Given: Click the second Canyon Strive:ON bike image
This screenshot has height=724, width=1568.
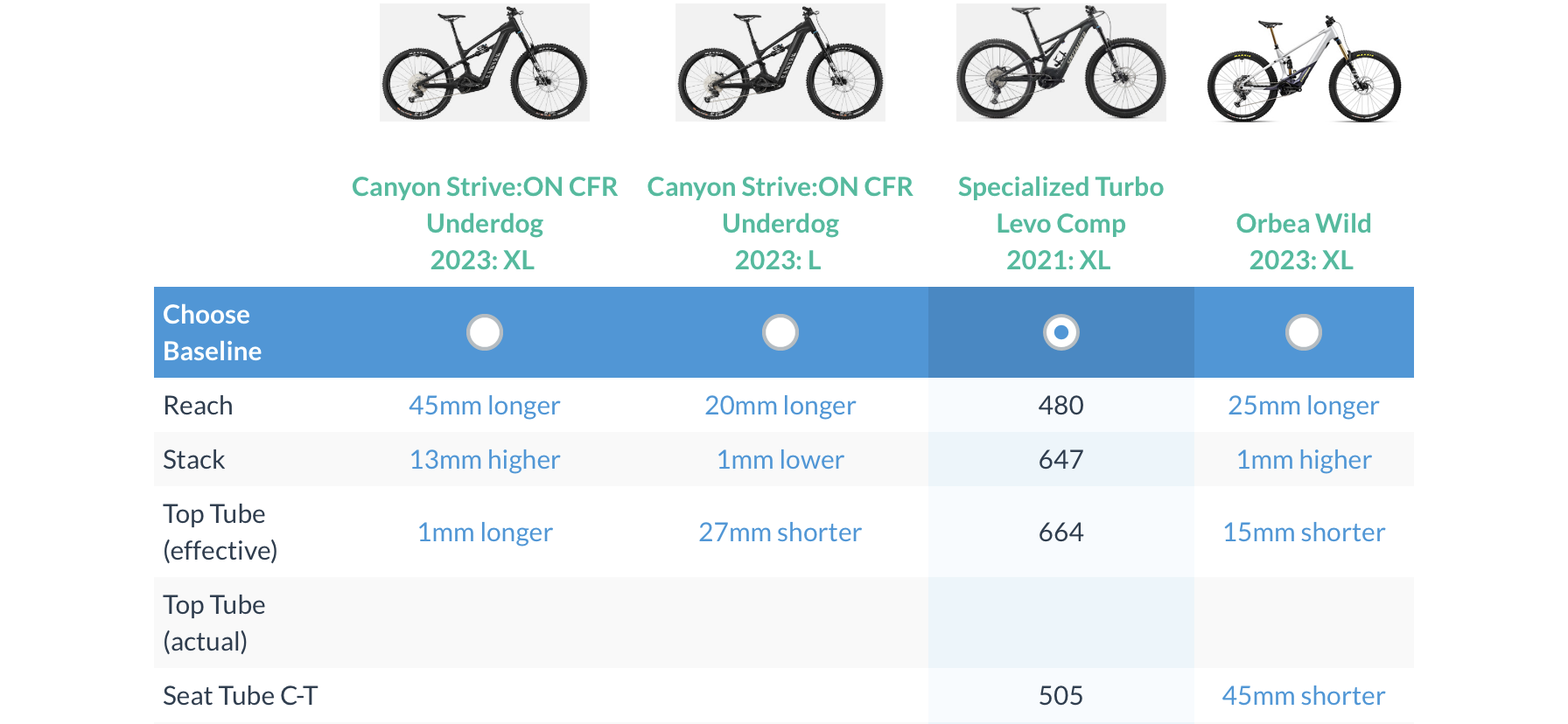Looking at the screenshot, I should click(x=780, y=63).
